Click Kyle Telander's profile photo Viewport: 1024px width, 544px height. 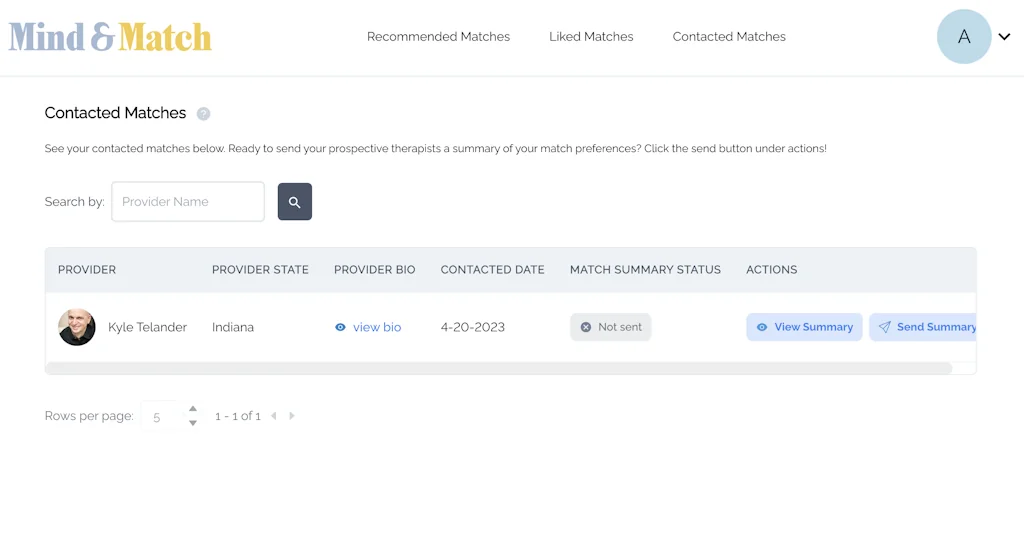pos(77,327)
